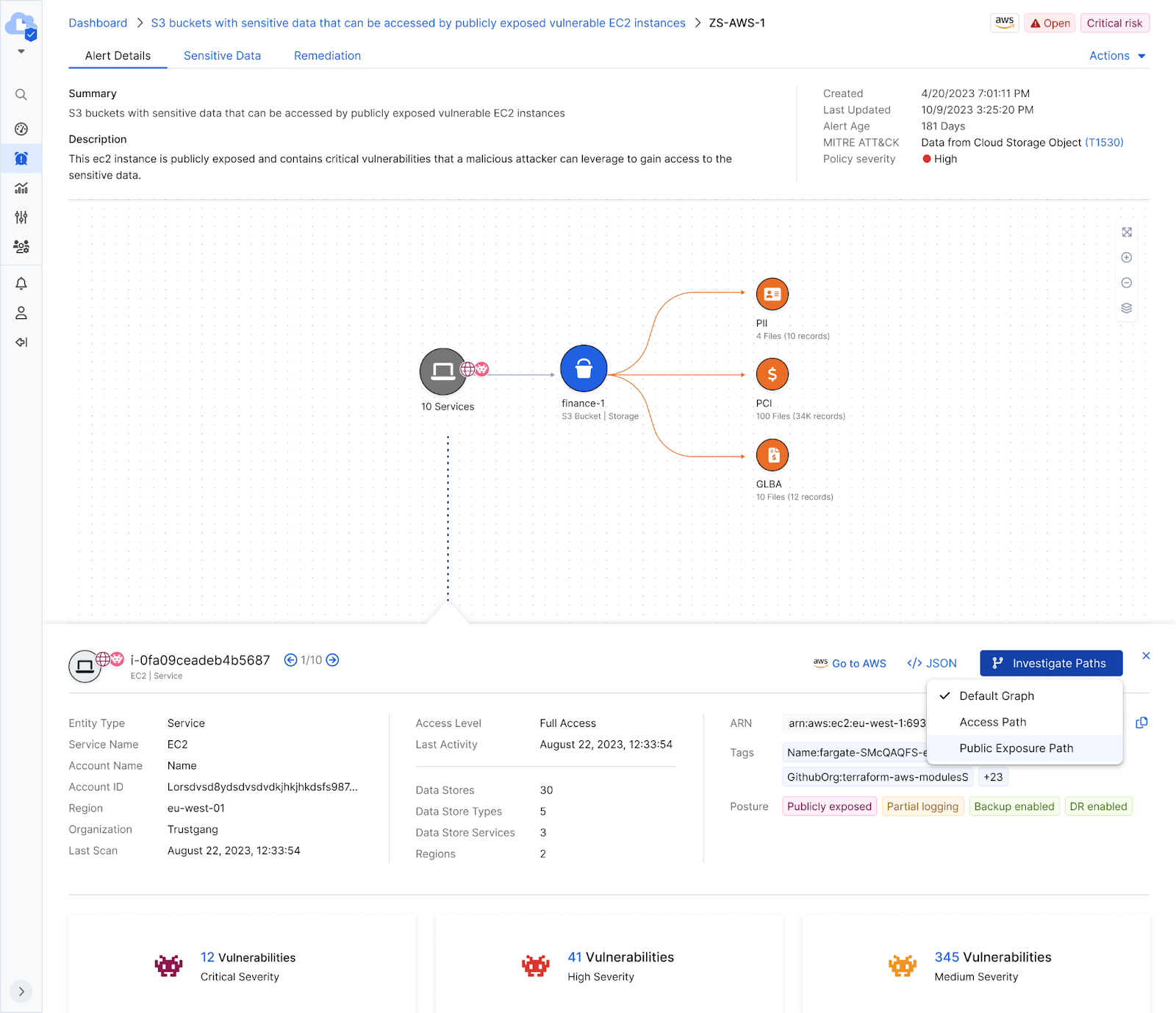Click the PCI data node
The width and height of the screenshot is (1176, 1013).
[772, 374]
